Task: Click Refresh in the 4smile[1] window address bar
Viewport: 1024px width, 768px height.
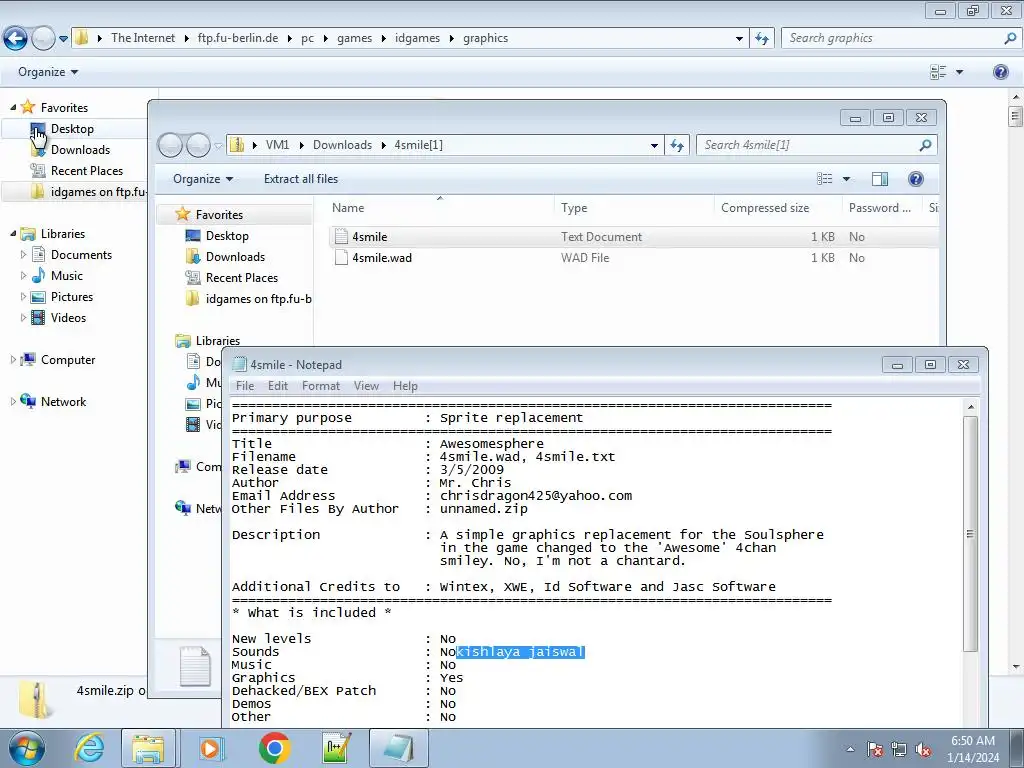Action: coord(677,146)
